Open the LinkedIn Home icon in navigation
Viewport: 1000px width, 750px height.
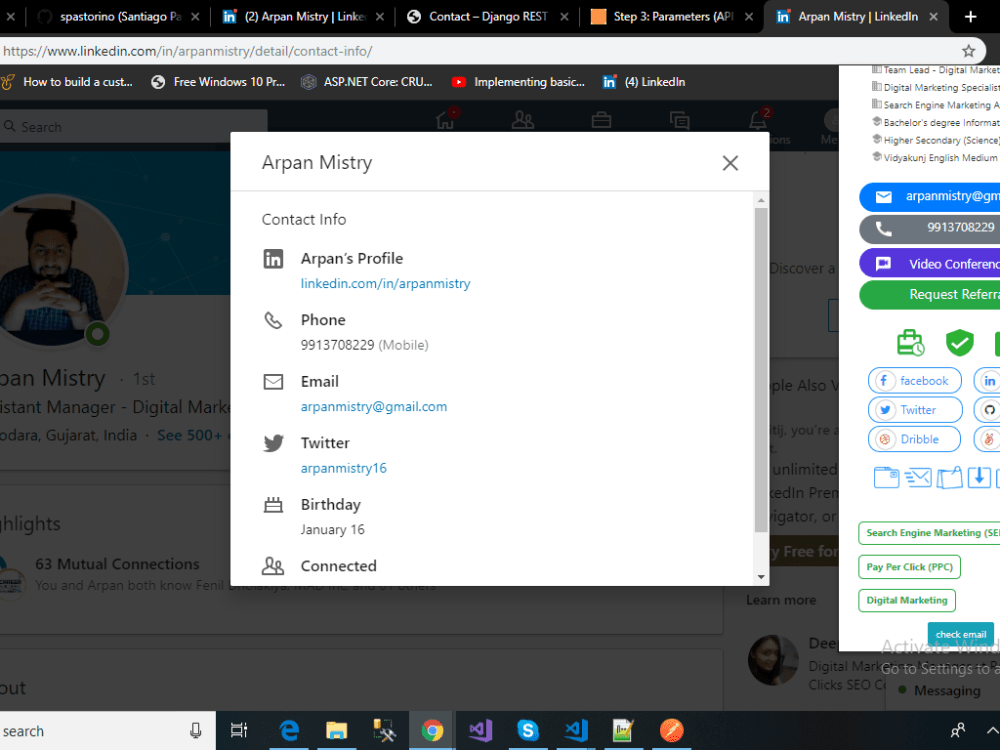445,118
